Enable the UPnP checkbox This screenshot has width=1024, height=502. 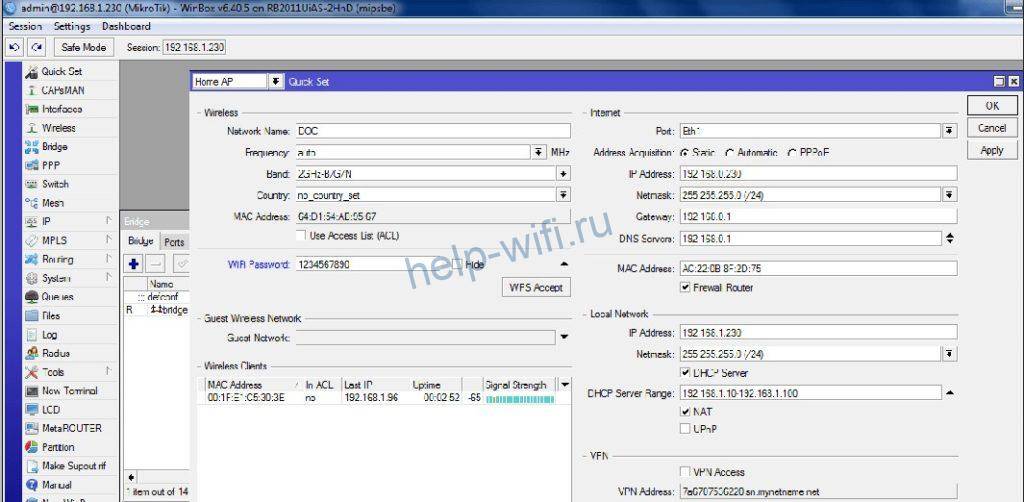(685, 428)
